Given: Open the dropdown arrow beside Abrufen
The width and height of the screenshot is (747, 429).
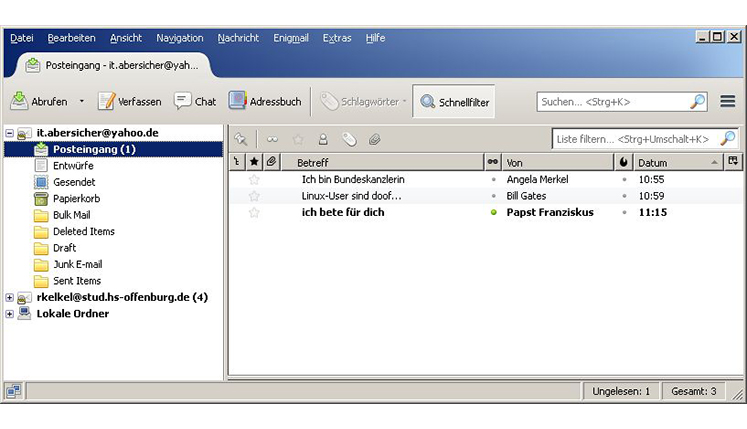Looking at the screenshot, I should [x=82, y=102].
